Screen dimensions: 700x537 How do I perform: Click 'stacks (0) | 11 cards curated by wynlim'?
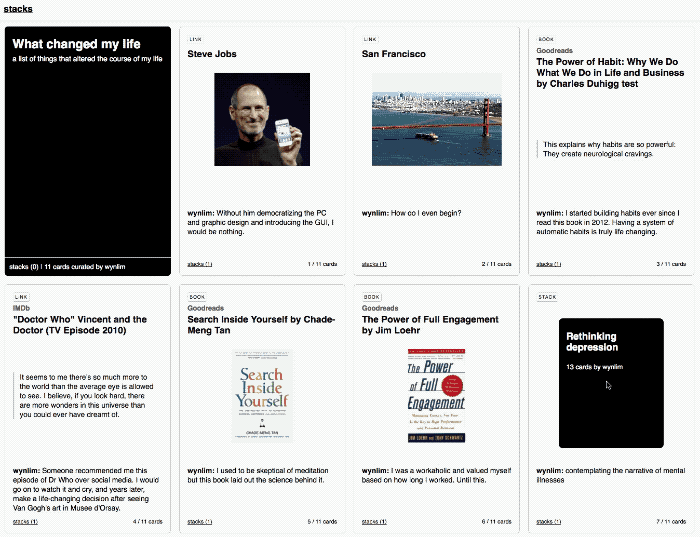(x=67, y=267)
